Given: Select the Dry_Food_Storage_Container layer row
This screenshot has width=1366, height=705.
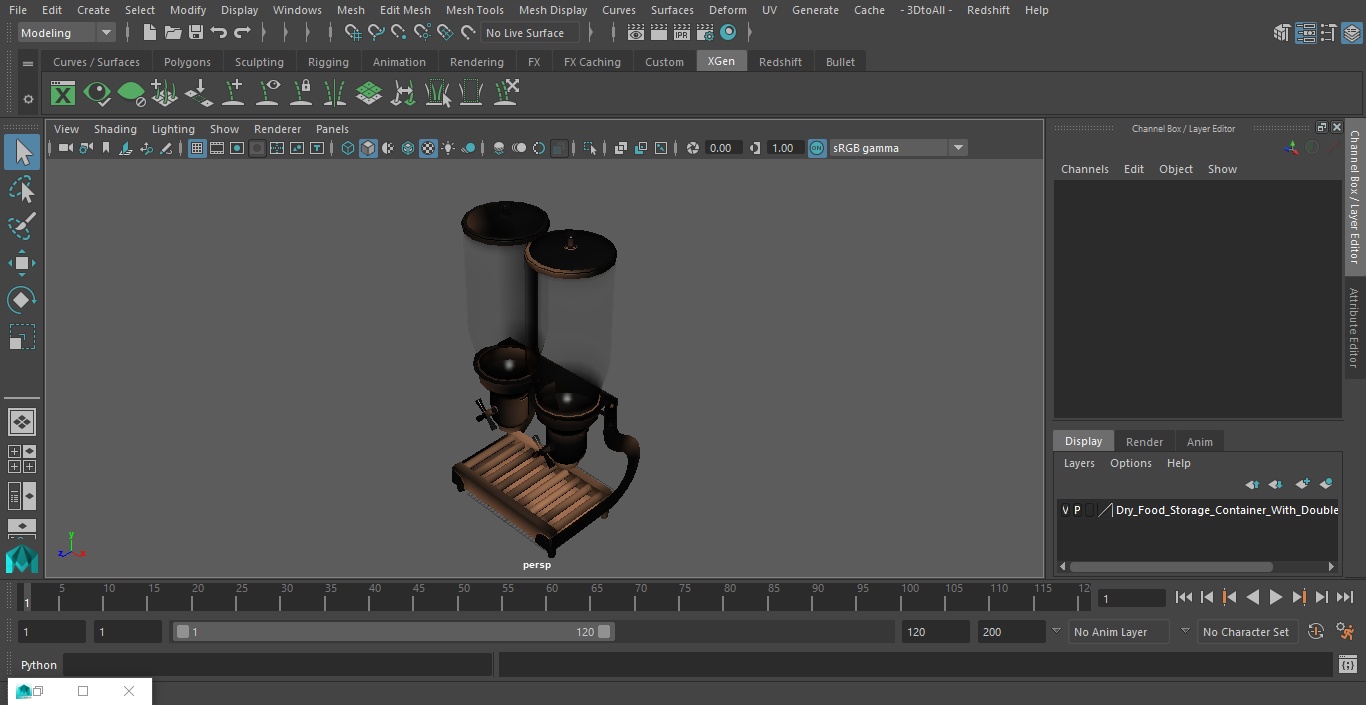Looking at the screenshot, I should click(1197, 510).
